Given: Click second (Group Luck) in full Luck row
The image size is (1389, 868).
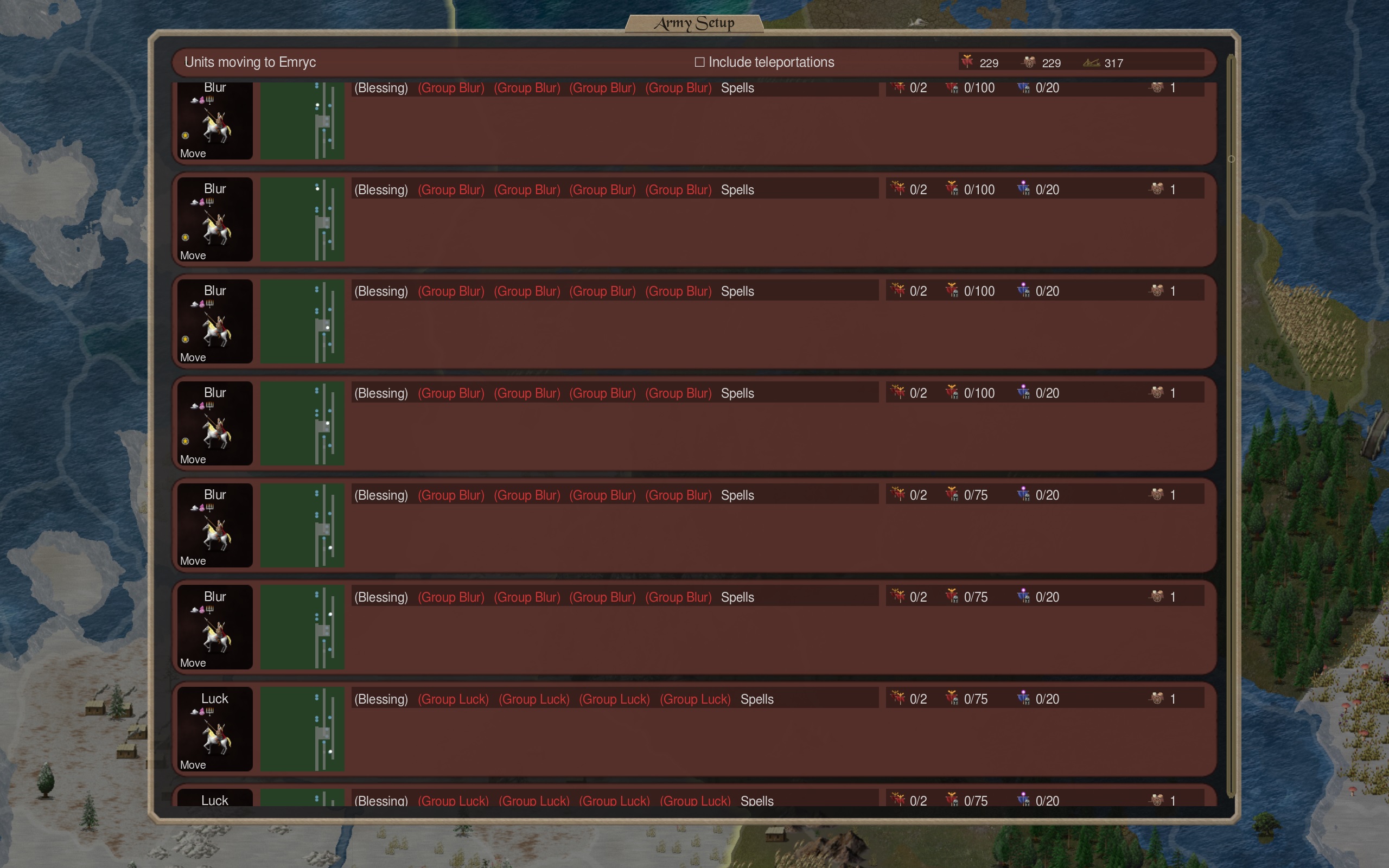Looking at the screenshot, I should click(534, 699).
